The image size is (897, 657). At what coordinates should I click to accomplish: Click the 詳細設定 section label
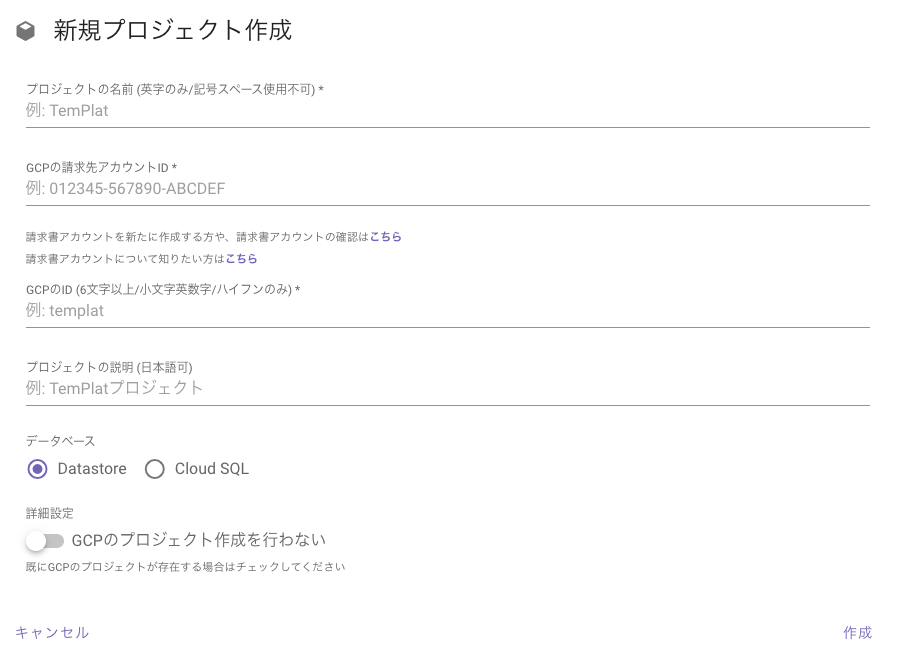click(x=50, y=513)
